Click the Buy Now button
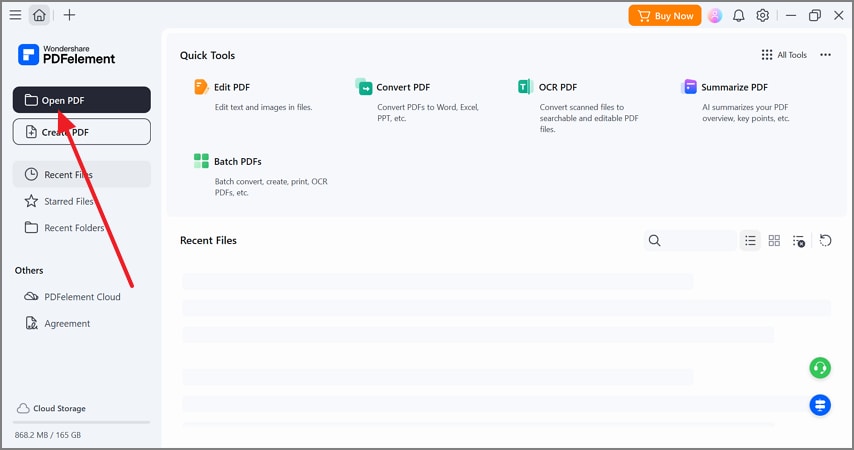This screenshot has width=854, height=450. 664,16
